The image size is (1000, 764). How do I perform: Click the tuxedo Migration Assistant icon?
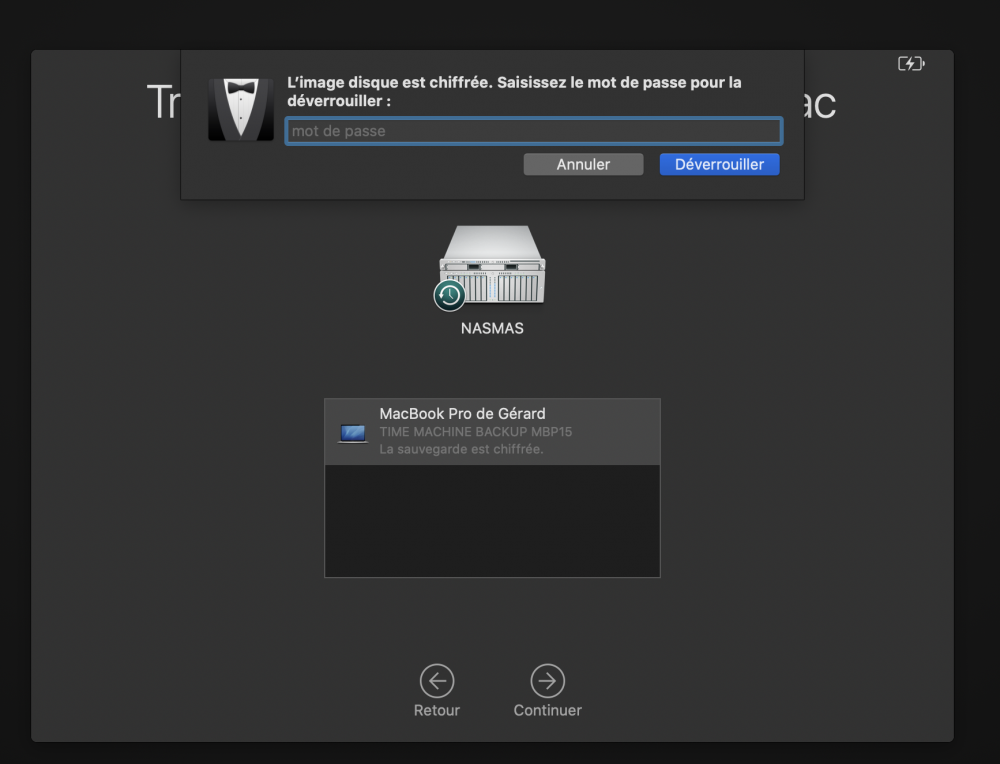click(x=241, y=109)
